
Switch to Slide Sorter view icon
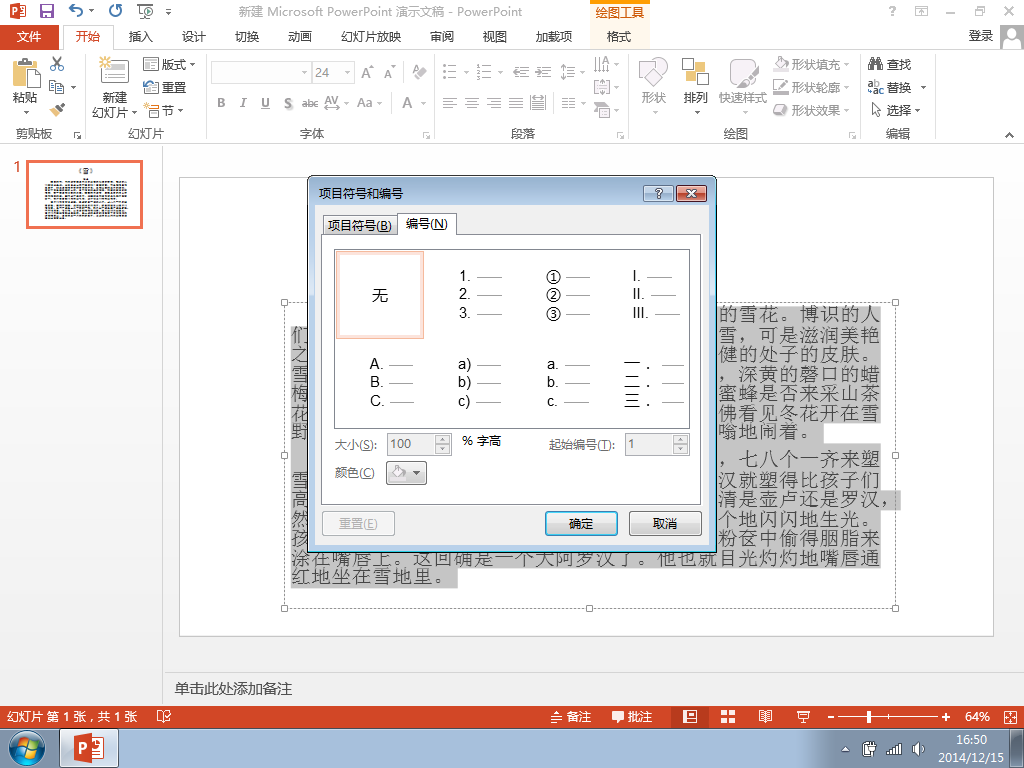click(x=728, y=716)
